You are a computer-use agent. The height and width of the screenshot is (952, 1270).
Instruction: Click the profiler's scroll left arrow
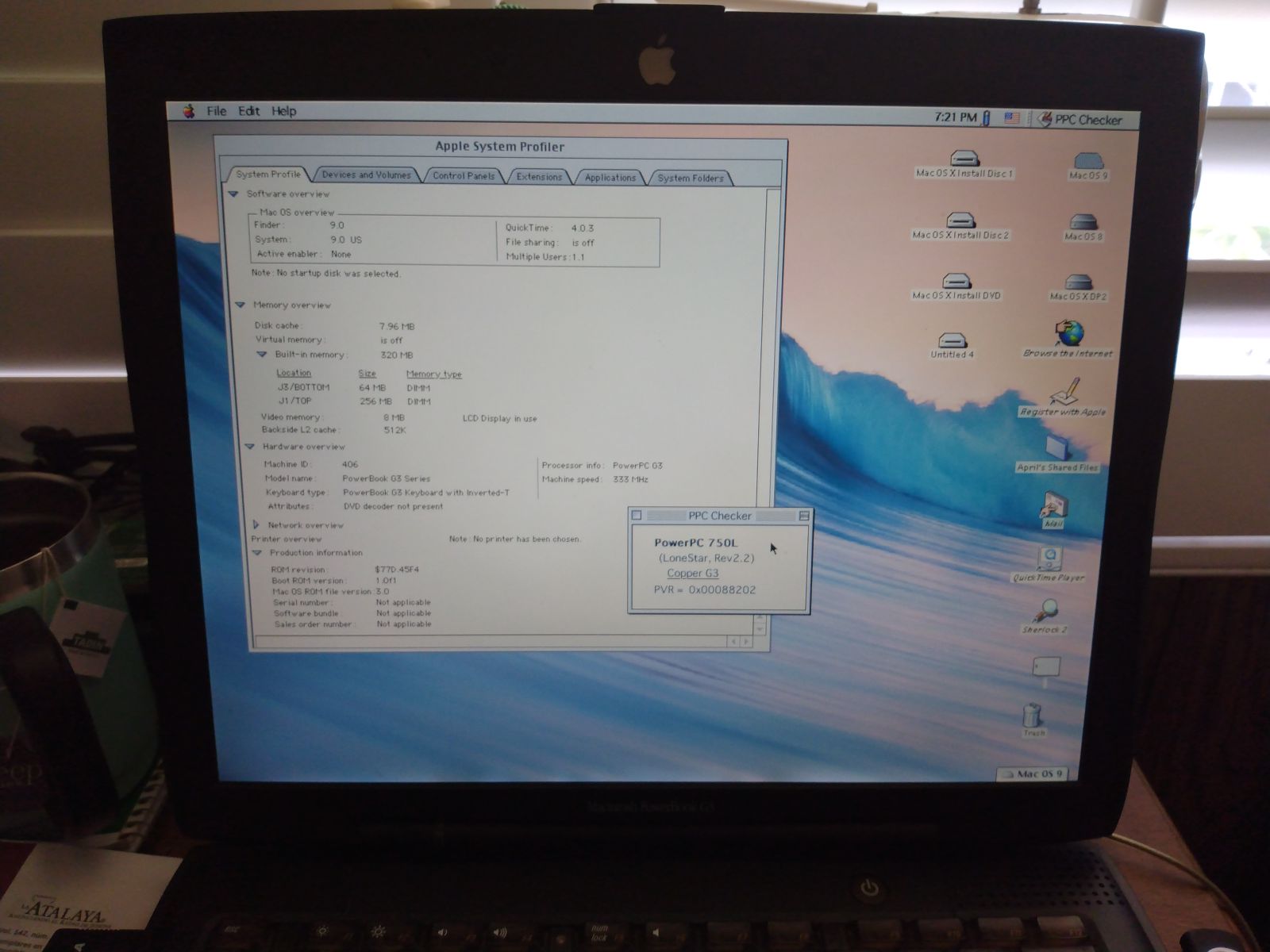click(733, 641)
